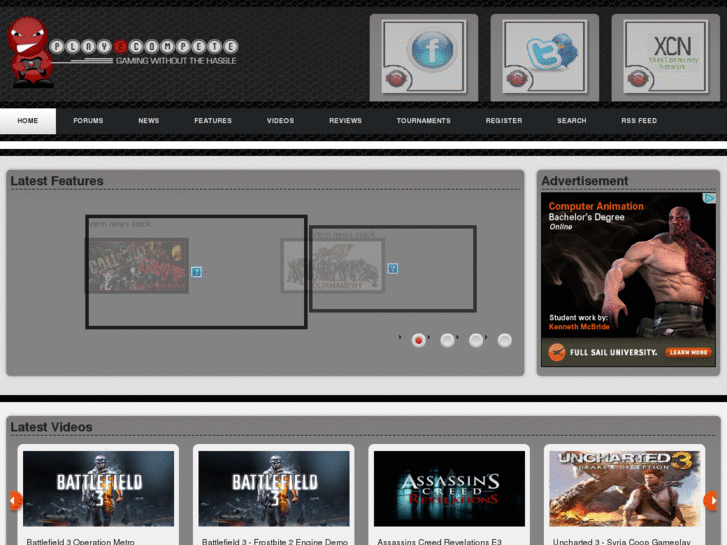The width and height of the screenshot is (727, 545).
Task: Click the Computer Animation ad headline
Action: (x=596, y=206)
